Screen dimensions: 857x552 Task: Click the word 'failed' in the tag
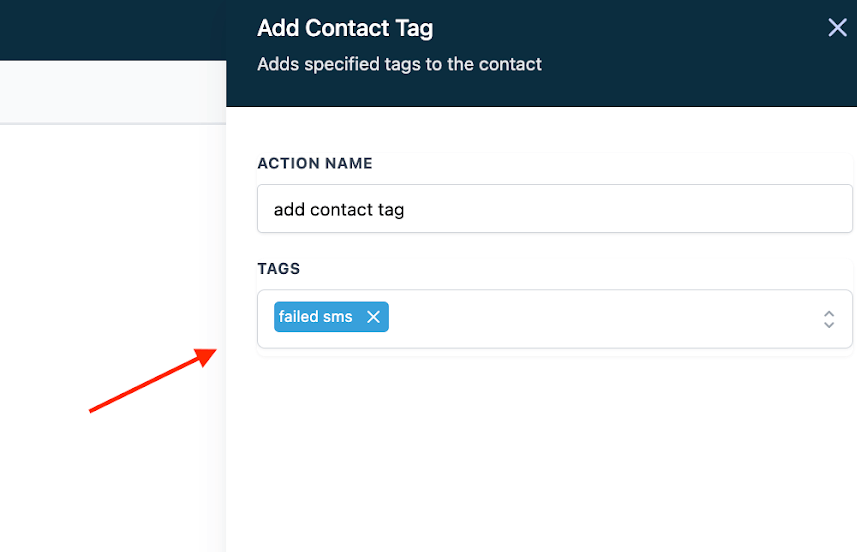(x=297, y=317)
